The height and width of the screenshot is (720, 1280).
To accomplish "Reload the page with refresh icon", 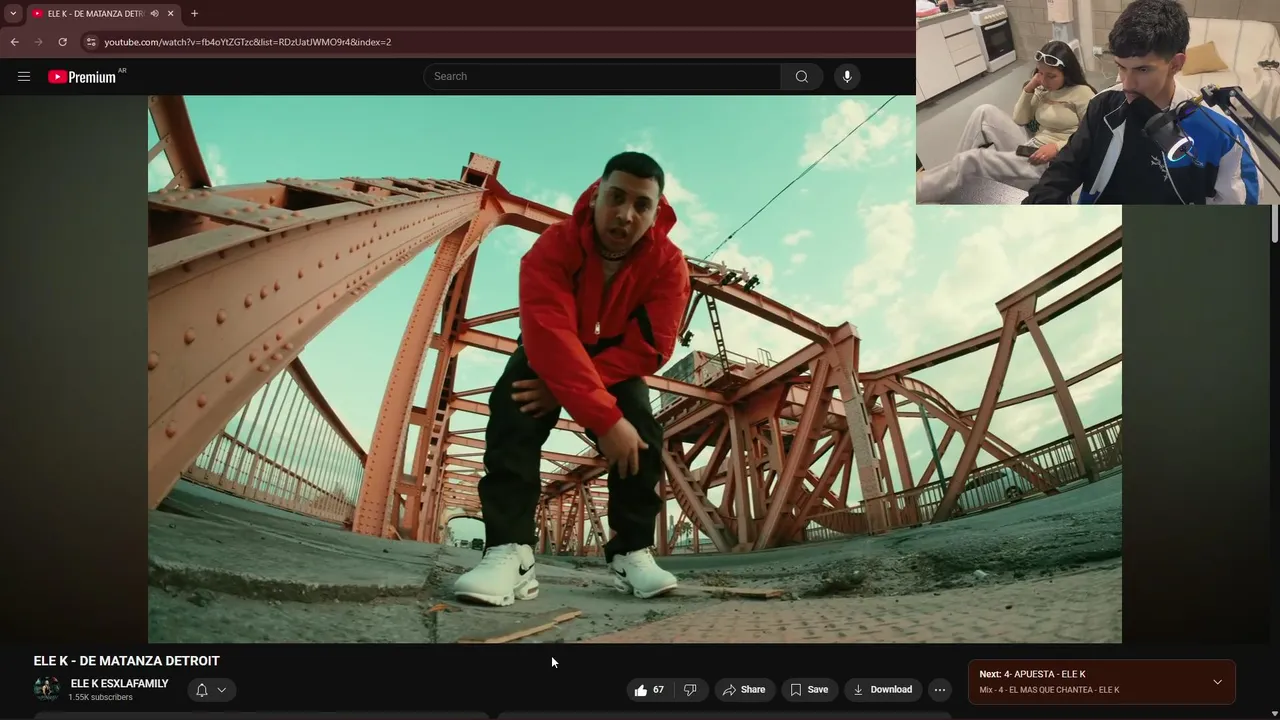I will coord(62,42).
